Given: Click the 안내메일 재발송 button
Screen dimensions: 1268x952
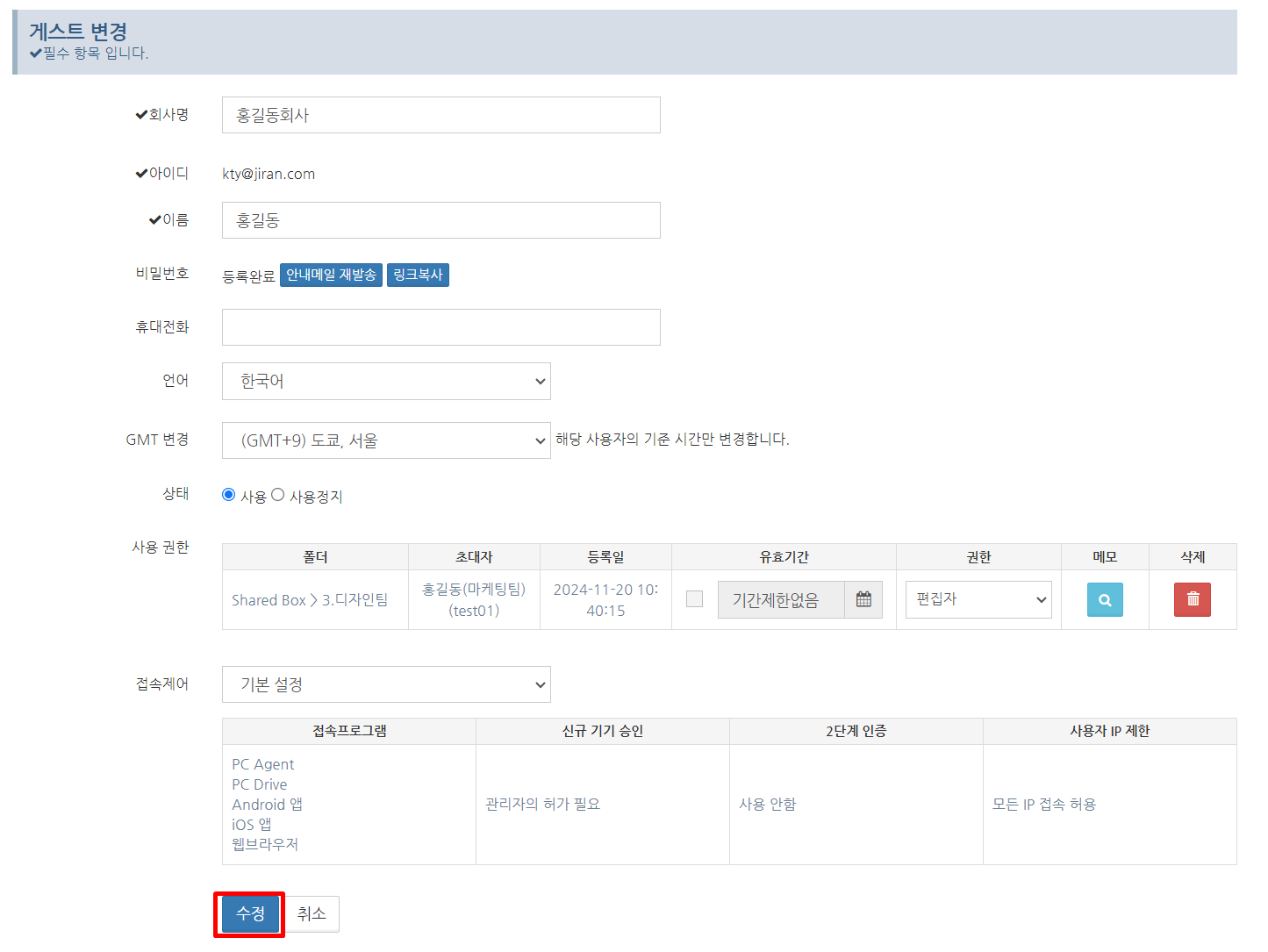Looking at the screenshot, I should coord(331,276).
